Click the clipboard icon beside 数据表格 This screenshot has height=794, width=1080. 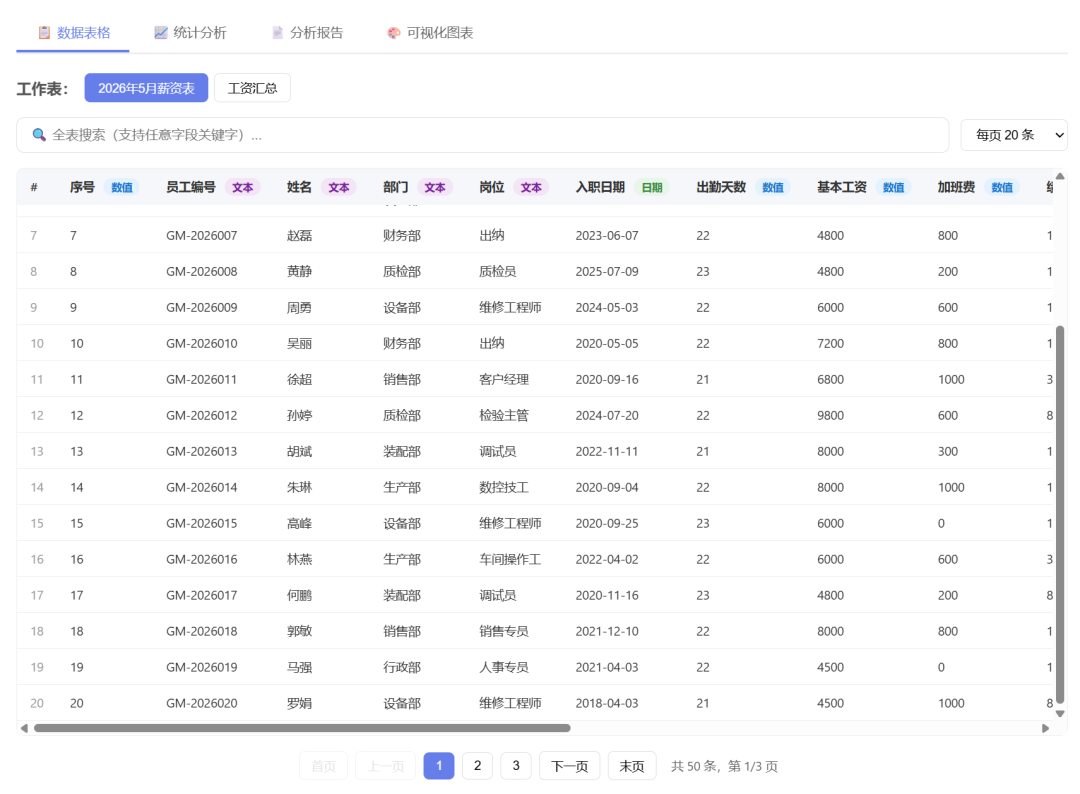click(44, 32)
